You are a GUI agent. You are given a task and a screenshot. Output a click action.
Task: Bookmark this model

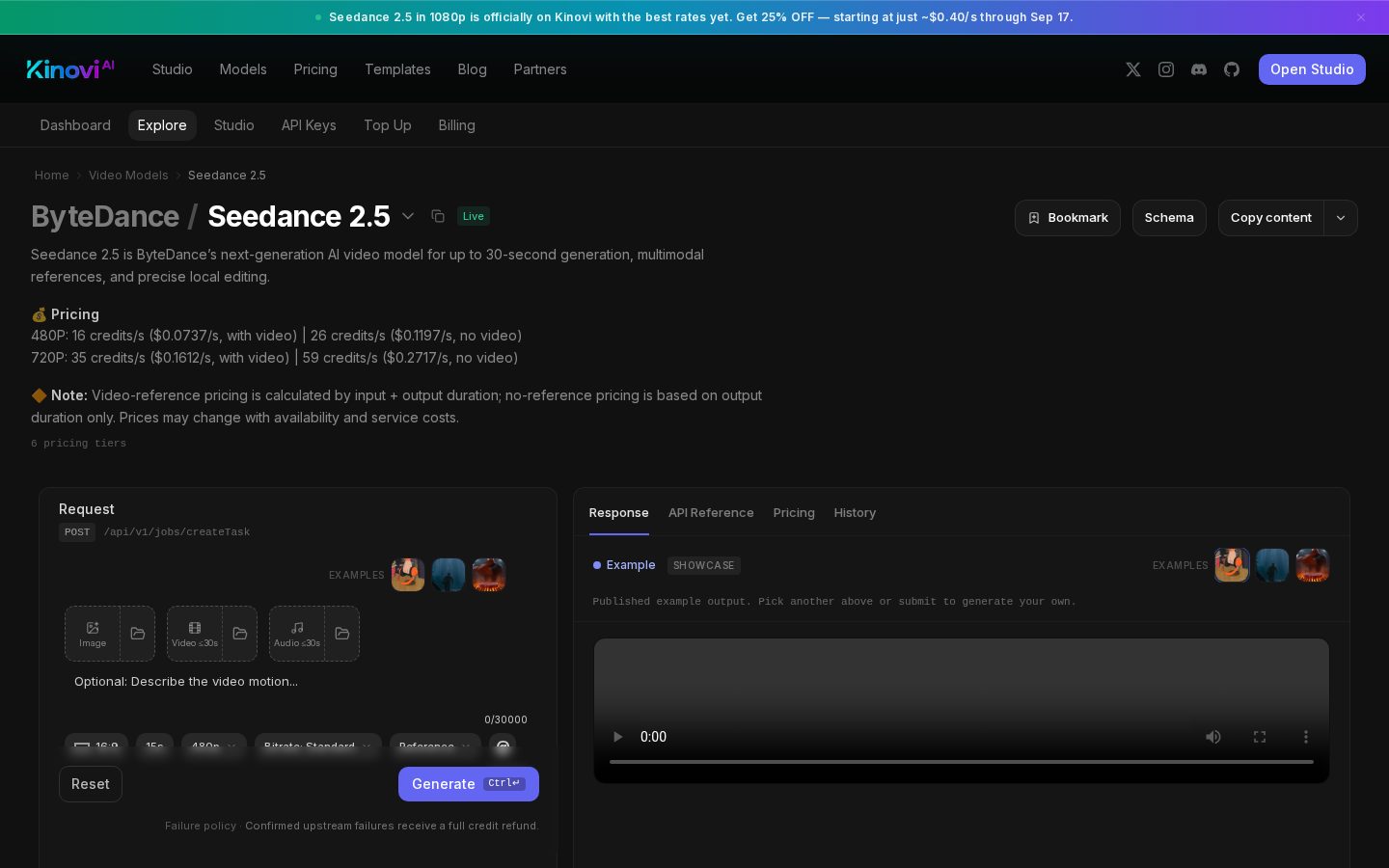(1068, 218)
